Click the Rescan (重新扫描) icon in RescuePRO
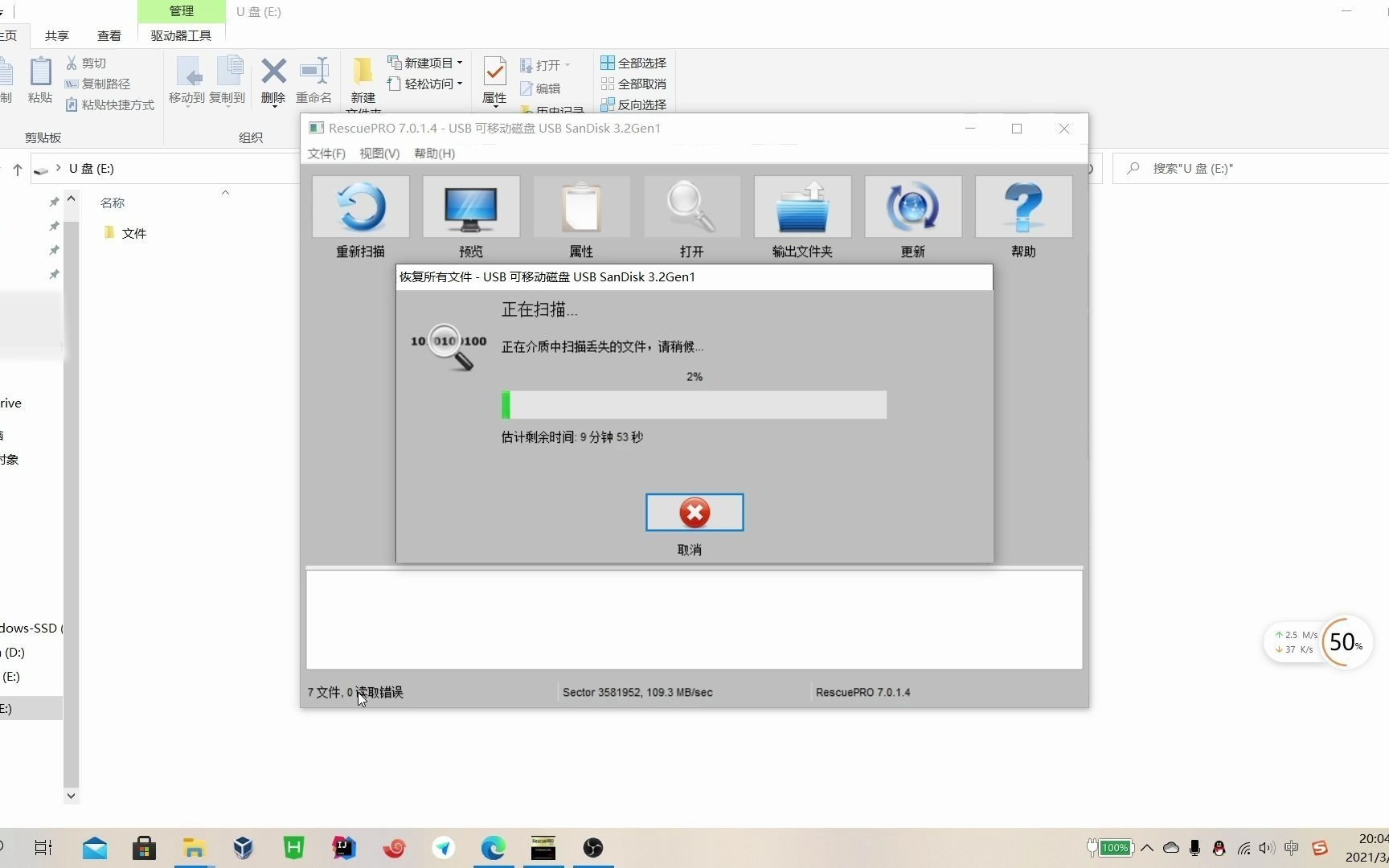 click(361, 207)
